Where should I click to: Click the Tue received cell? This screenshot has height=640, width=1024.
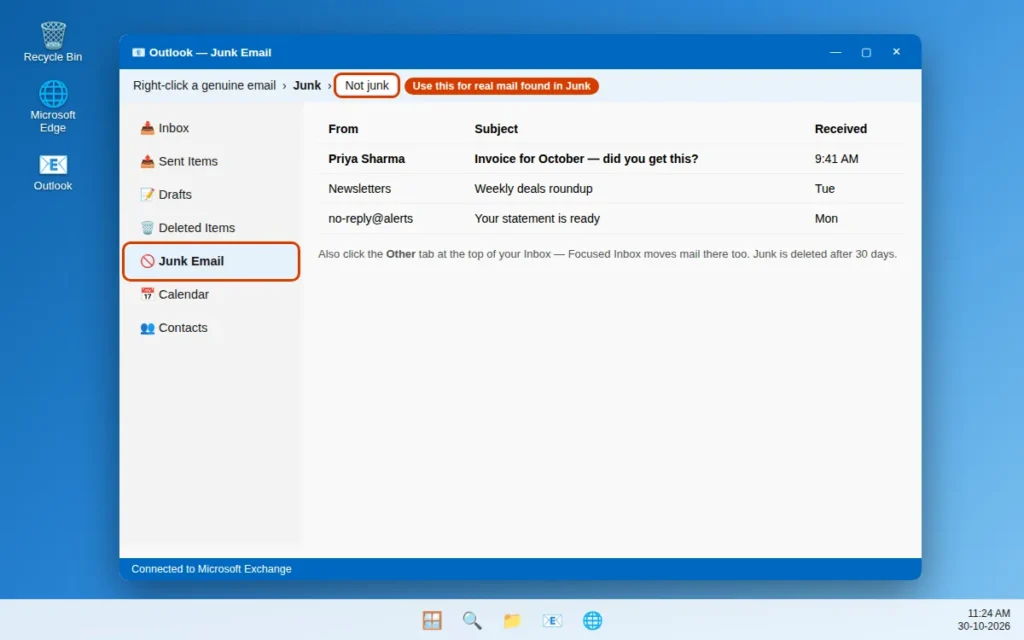click(x=824, y=189)
